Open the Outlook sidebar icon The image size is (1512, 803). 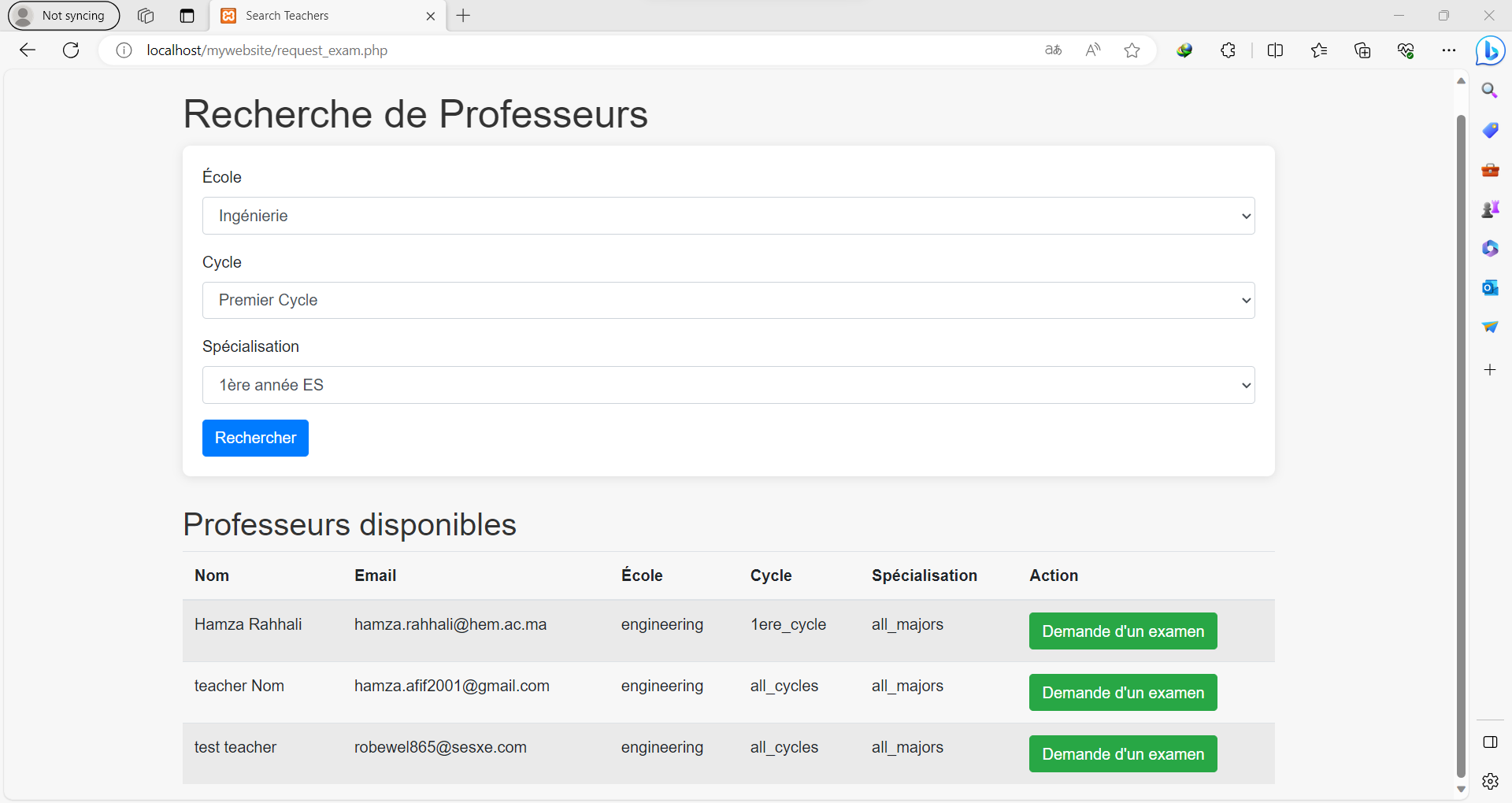click(1489, 287)
